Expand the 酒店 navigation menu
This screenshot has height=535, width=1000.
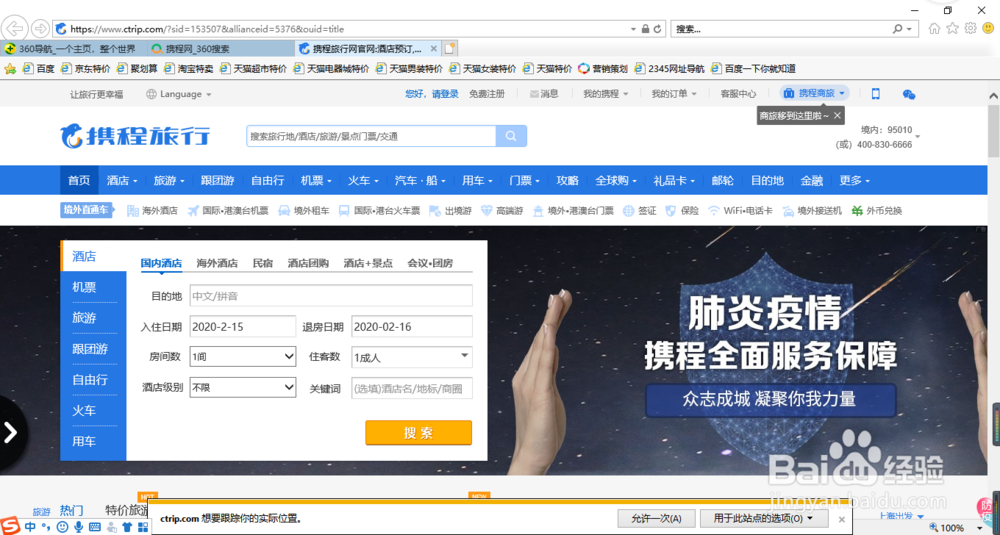[122, 180]
